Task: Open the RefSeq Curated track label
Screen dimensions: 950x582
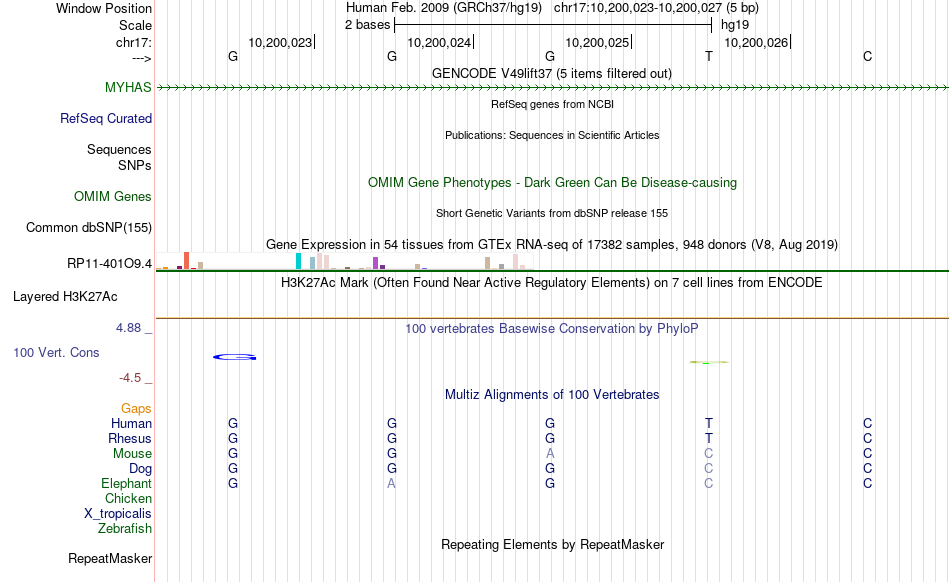Action: click(x=106, y=118)
